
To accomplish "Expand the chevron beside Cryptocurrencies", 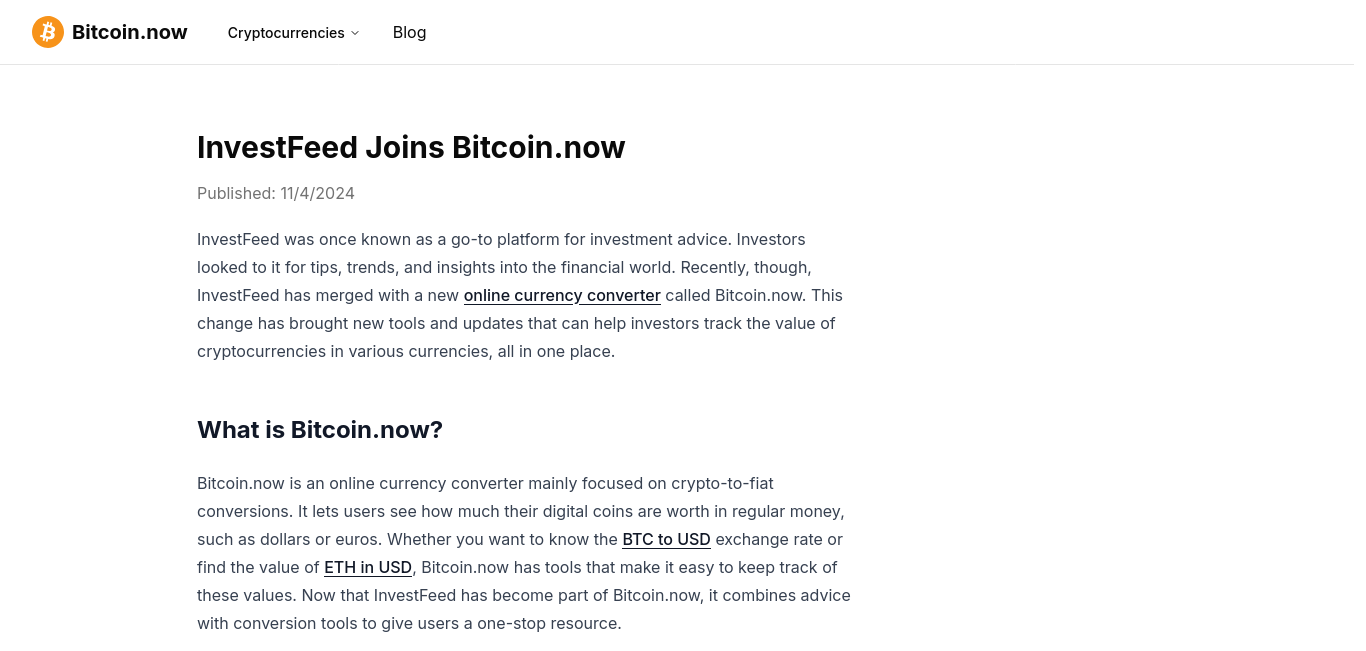I will 355,33.
